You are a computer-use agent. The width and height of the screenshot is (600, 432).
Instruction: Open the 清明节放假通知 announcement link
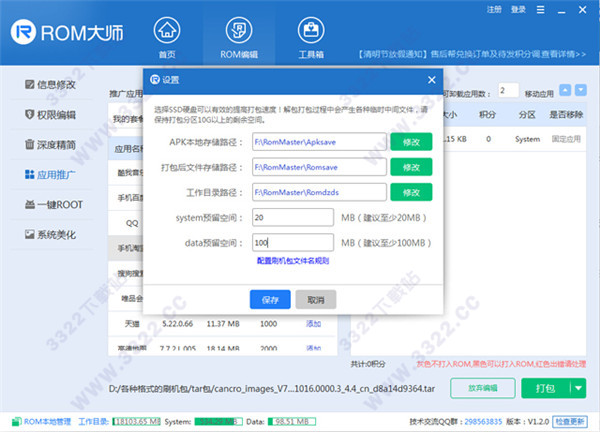point(472,54)
